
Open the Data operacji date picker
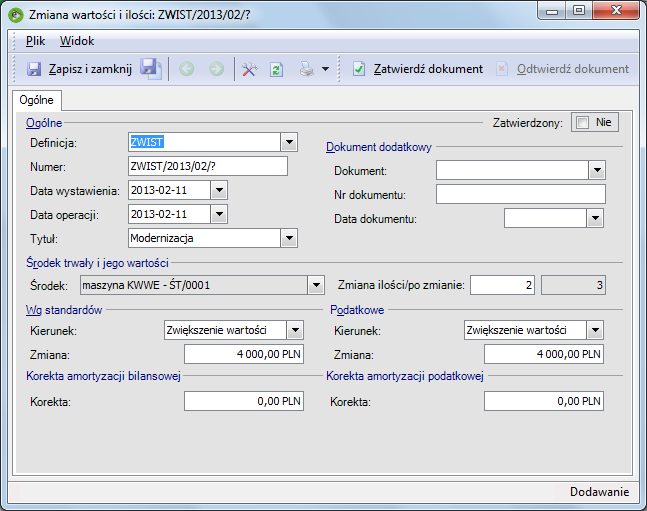click(219, 214)
